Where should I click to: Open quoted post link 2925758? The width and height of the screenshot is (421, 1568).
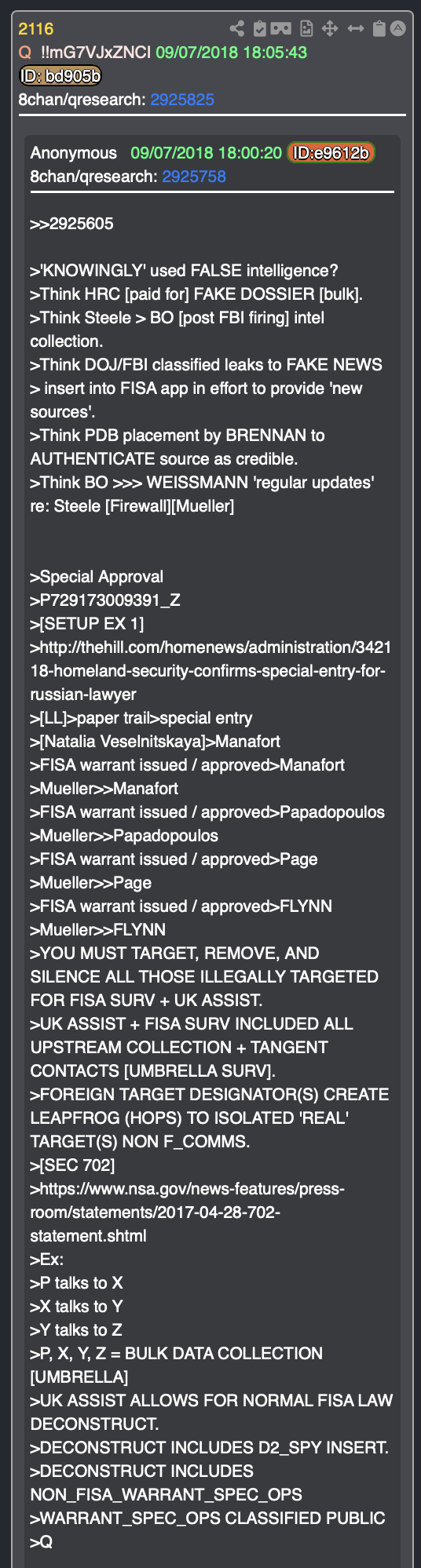click(x=194, y=177)
